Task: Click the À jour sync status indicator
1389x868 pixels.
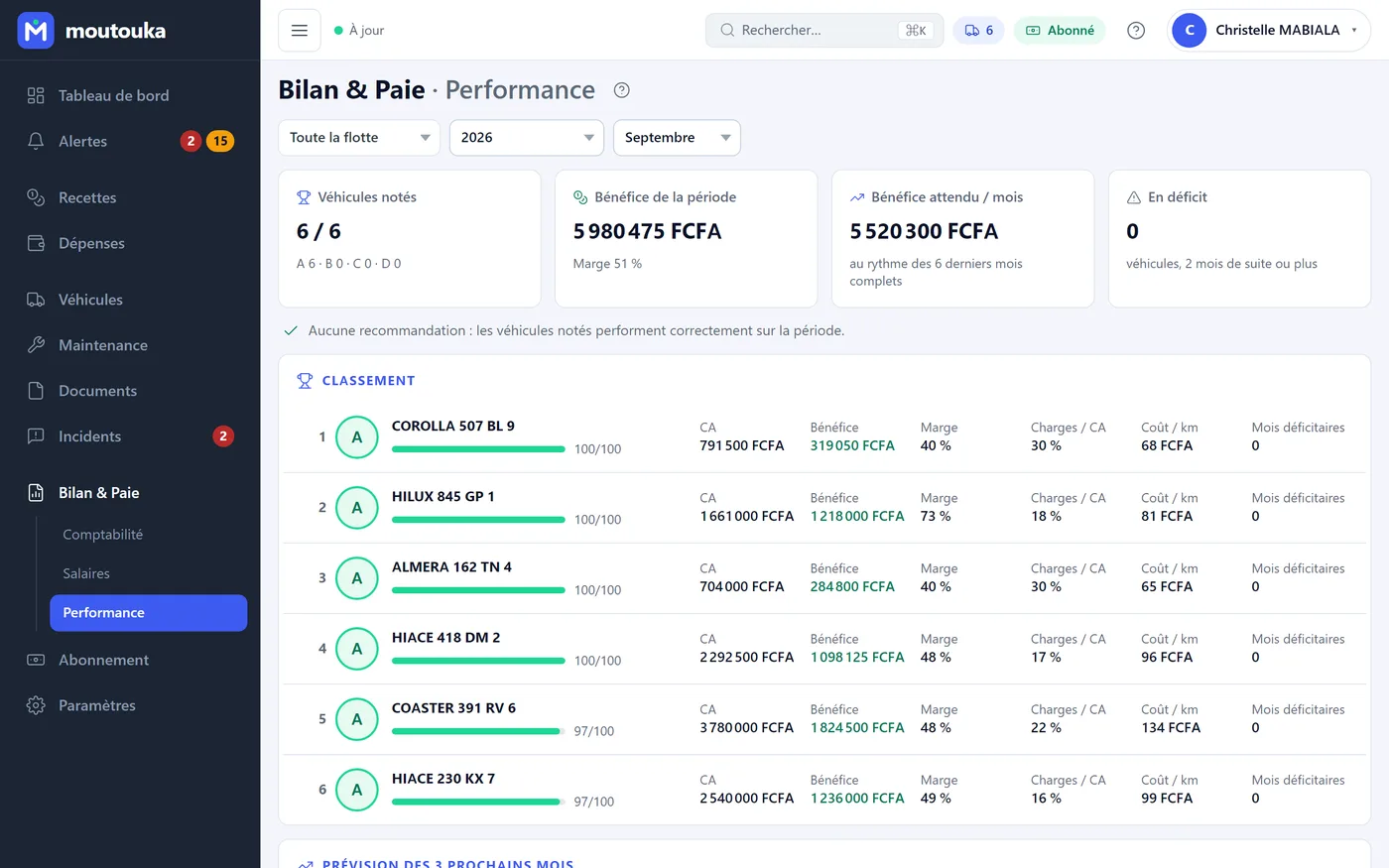Action: coord(359,31)
